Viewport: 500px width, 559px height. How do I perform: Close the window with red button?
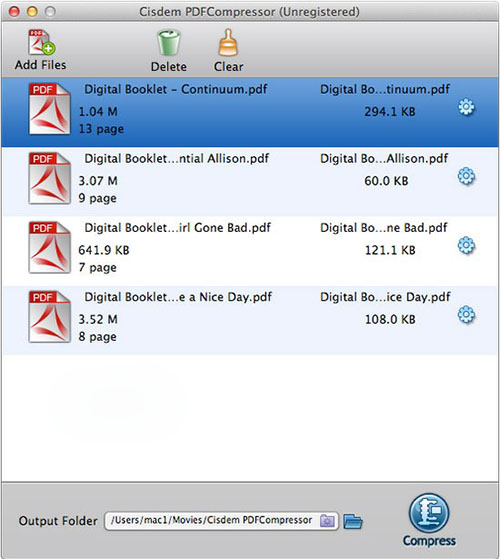click(14, 12)
